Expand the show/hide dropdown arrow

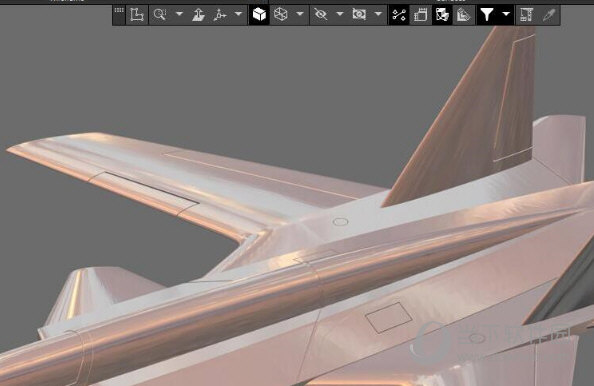point(340,14)
